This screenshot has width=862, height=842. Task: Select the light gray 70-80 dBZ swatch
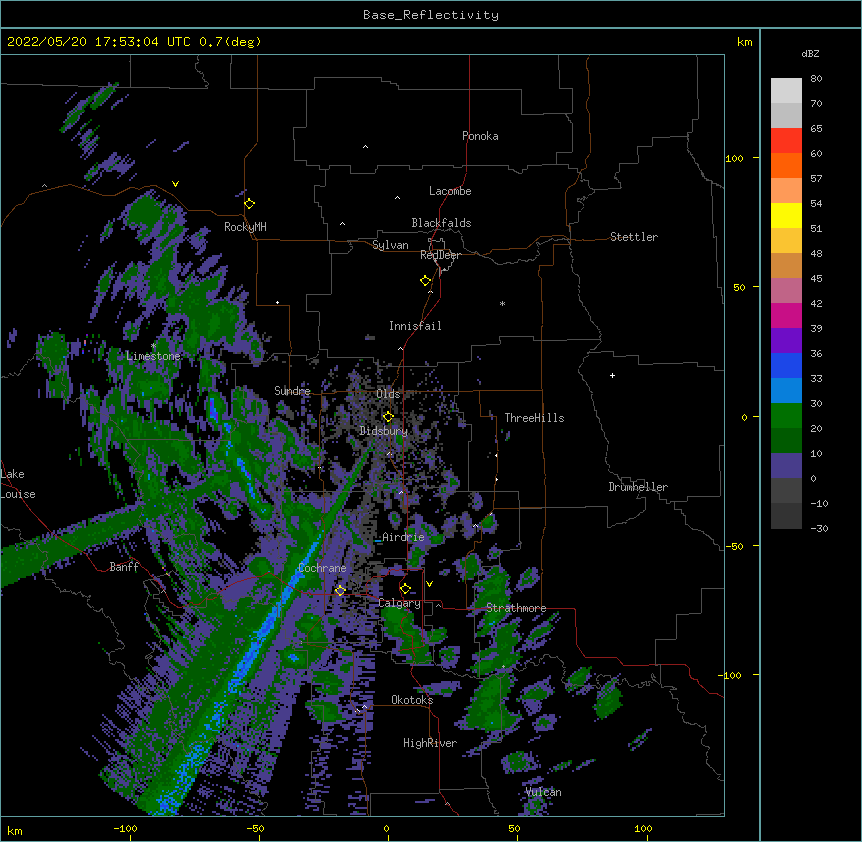tap(786, 91)
